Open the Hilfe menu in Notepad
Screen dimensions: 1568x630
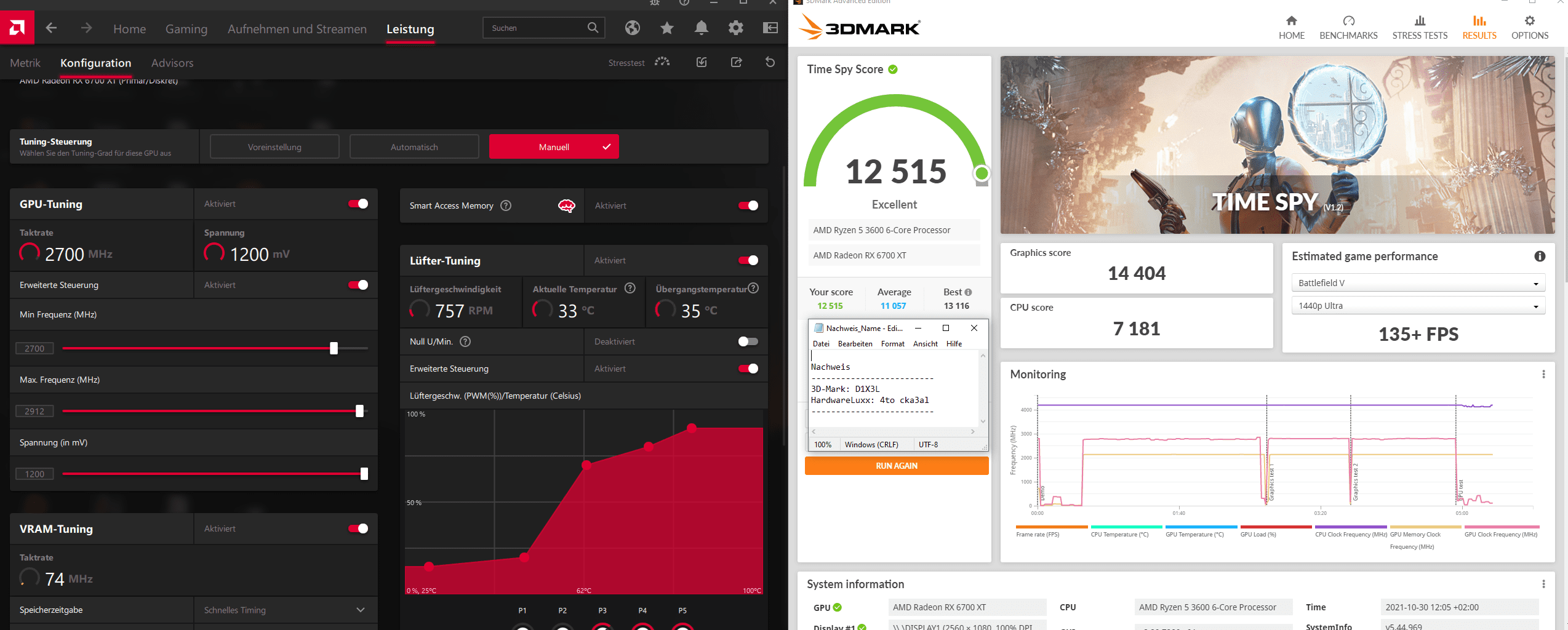point(954,344)
